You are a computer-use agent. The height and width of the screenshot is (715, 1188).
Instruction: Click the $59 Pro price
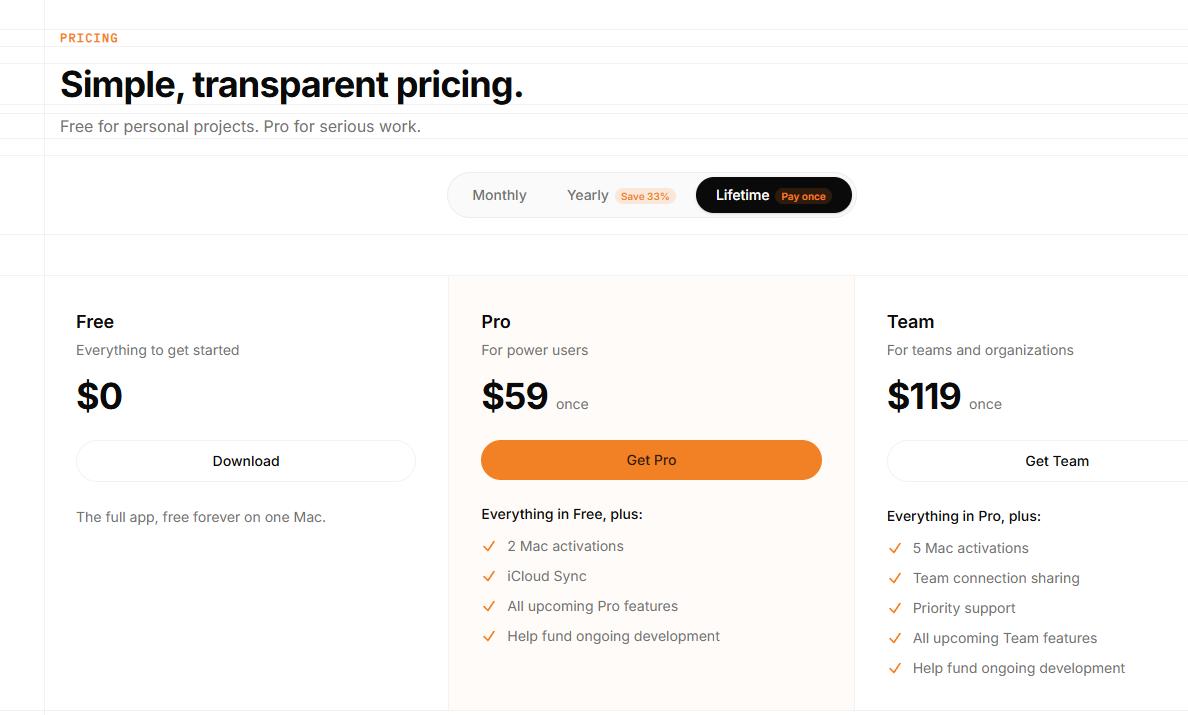(x=514, y=396)
